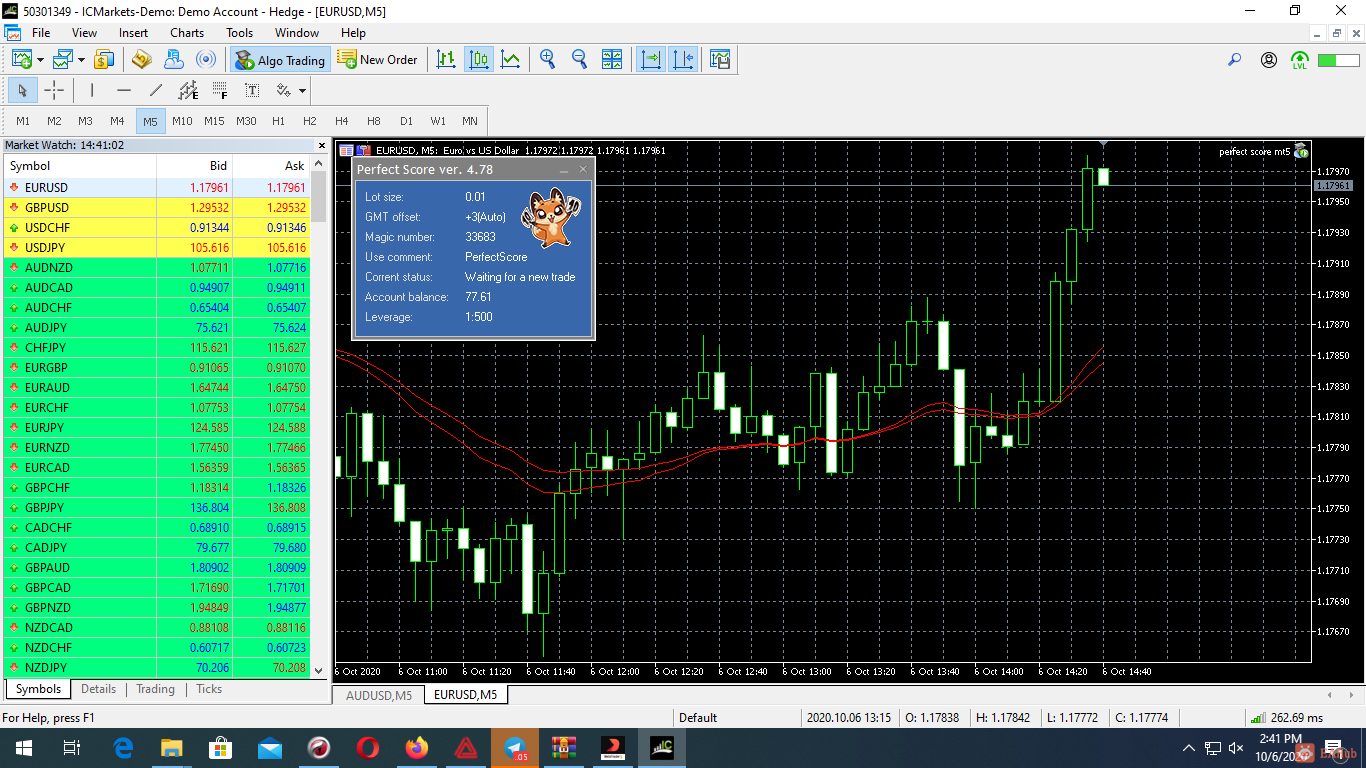Open the Tools menu
1366x768 pixels.
(x=240, y=33)
